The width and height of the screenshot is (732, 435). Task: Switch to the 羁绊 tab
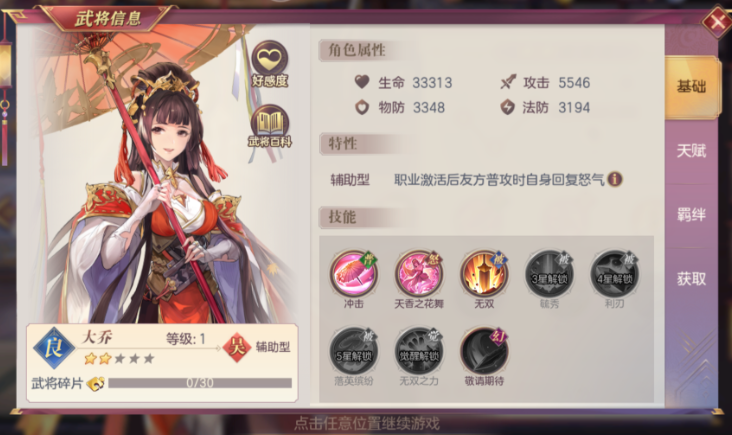[x=691, y=215]
